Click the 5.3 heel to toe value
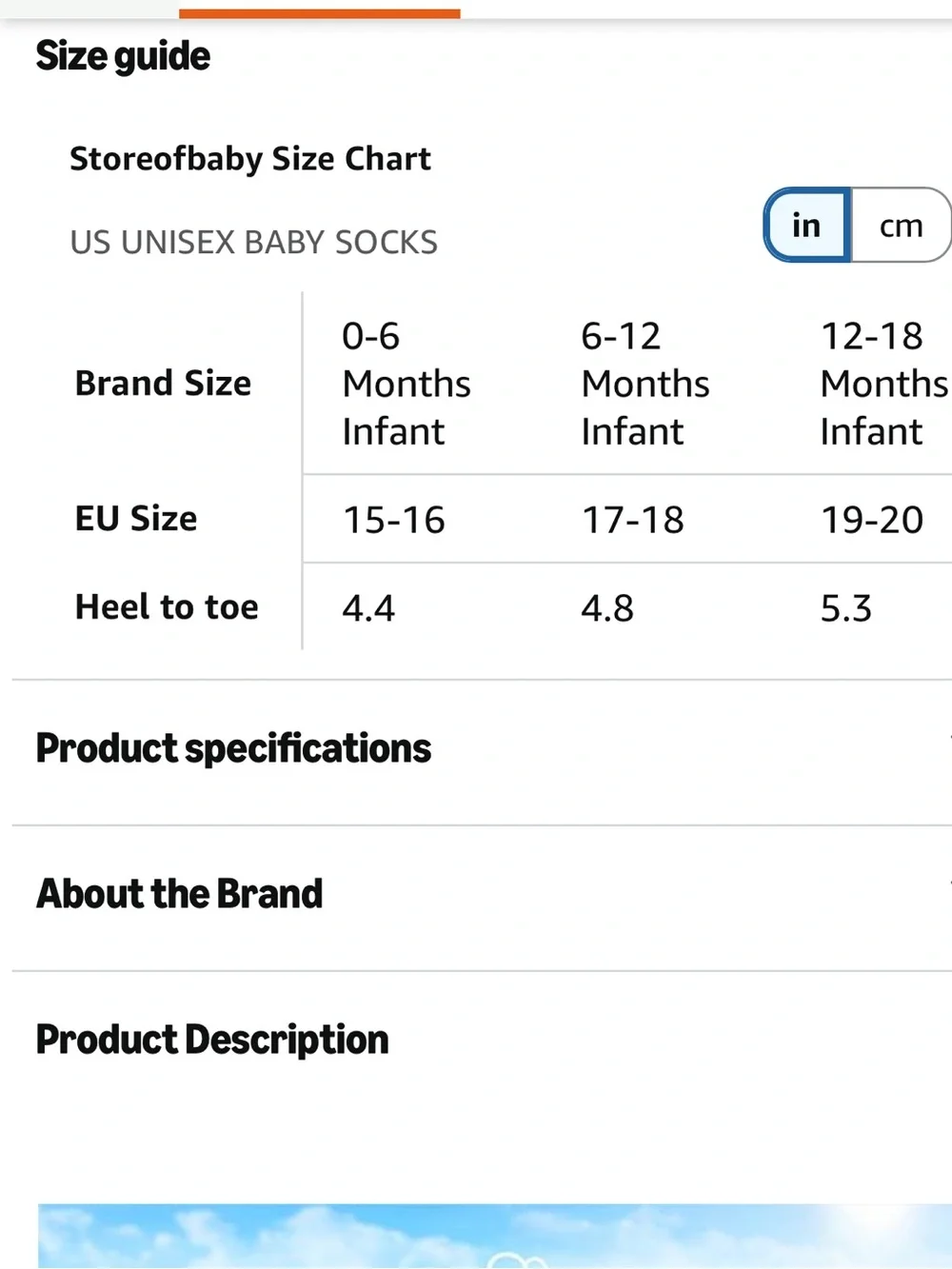Screen dimensions: 952x1269 coord(846,608)
